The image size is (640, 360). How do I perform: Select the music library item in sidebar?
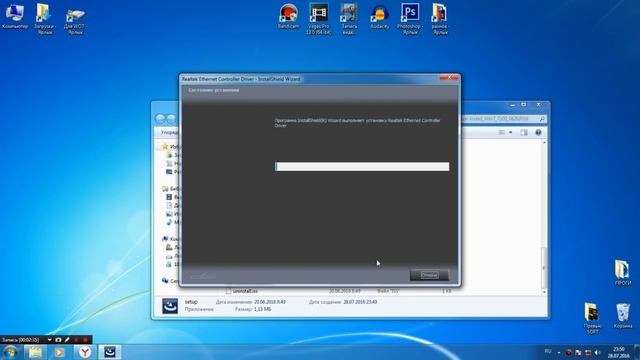pyautogui.click(x=172, y=222)
